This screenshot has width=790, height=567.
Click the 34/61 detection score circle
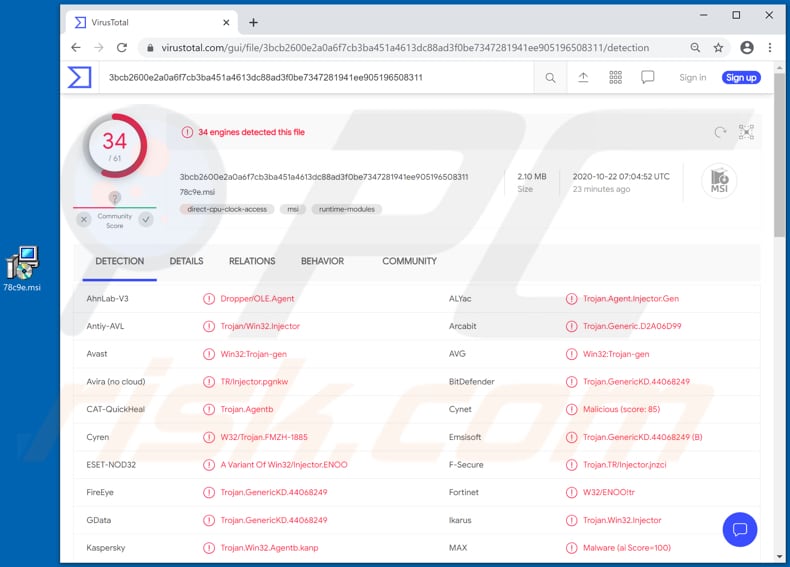pyautogui.click(x=115, y=146)
